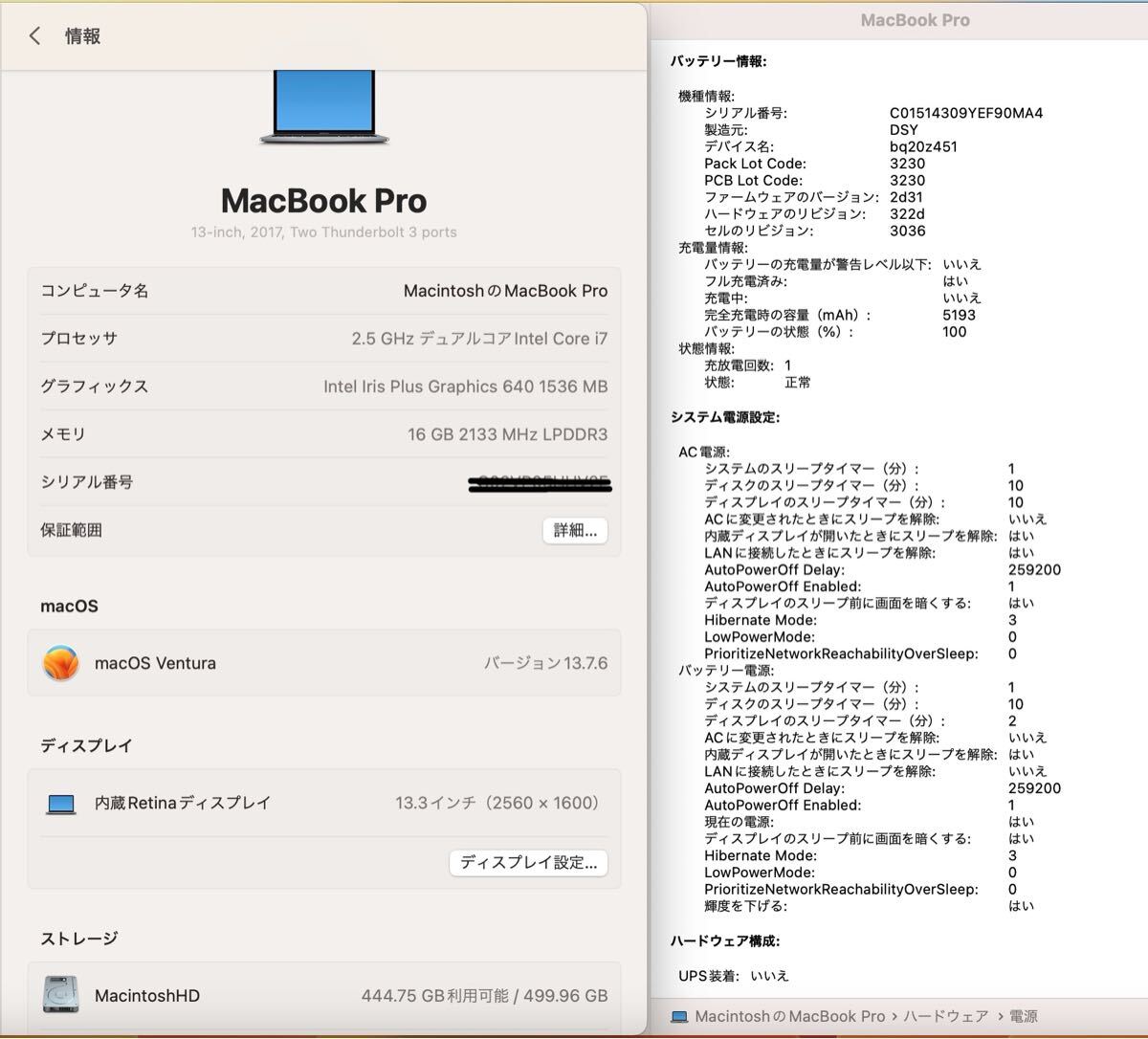Click the バッテリー情報: heading
The width and height of the screenshot is (1148, 1039).
click(x=718, y=61)
